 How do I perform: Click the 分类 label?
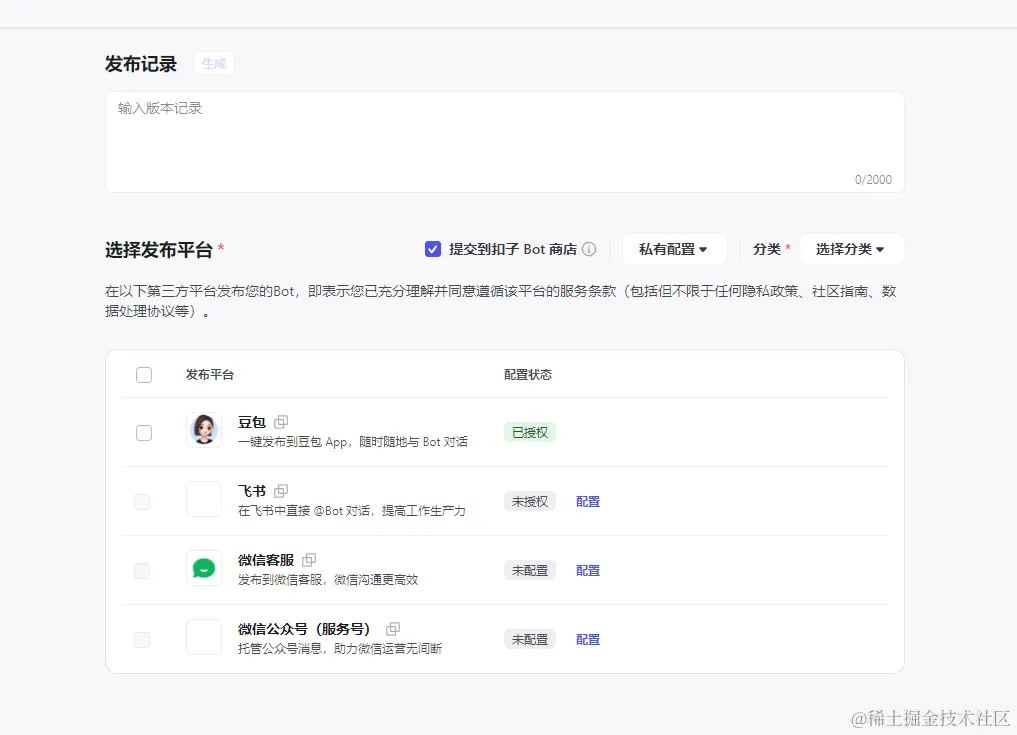click(767, 249)
